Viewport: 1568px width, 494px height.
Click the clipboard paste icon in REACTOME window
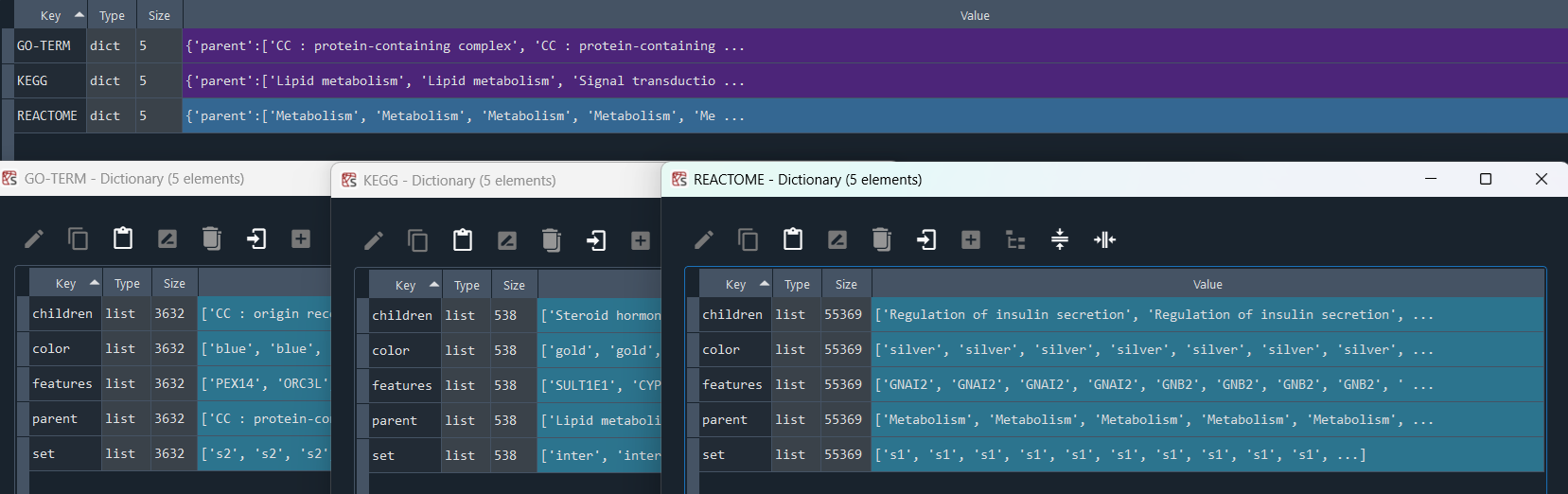pyautogui.click(x=793, y=239)
